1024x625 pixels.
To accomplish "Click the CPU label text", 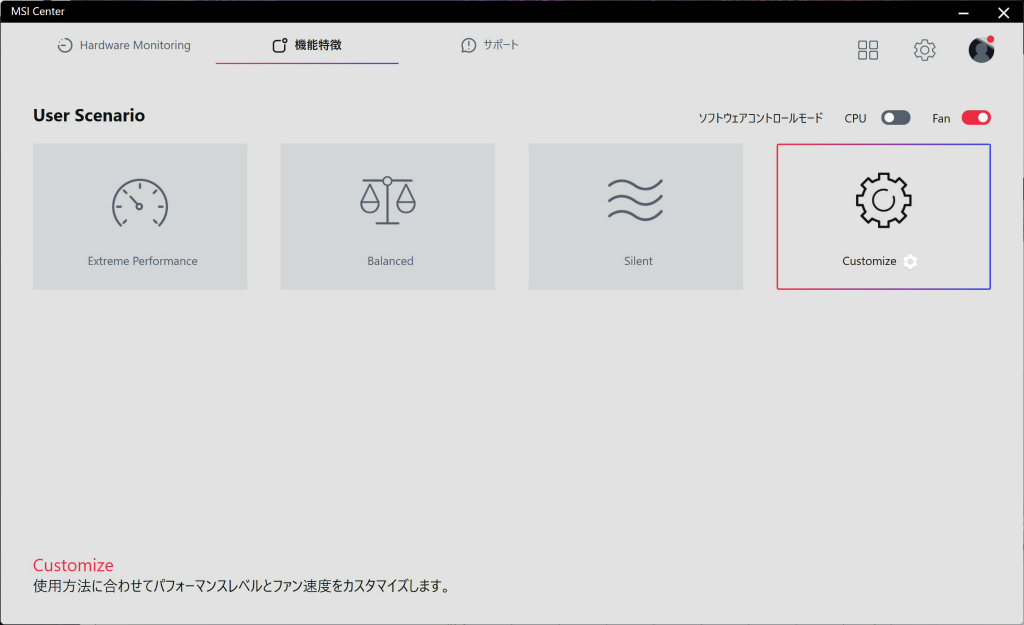I will (x=856, y=118).
